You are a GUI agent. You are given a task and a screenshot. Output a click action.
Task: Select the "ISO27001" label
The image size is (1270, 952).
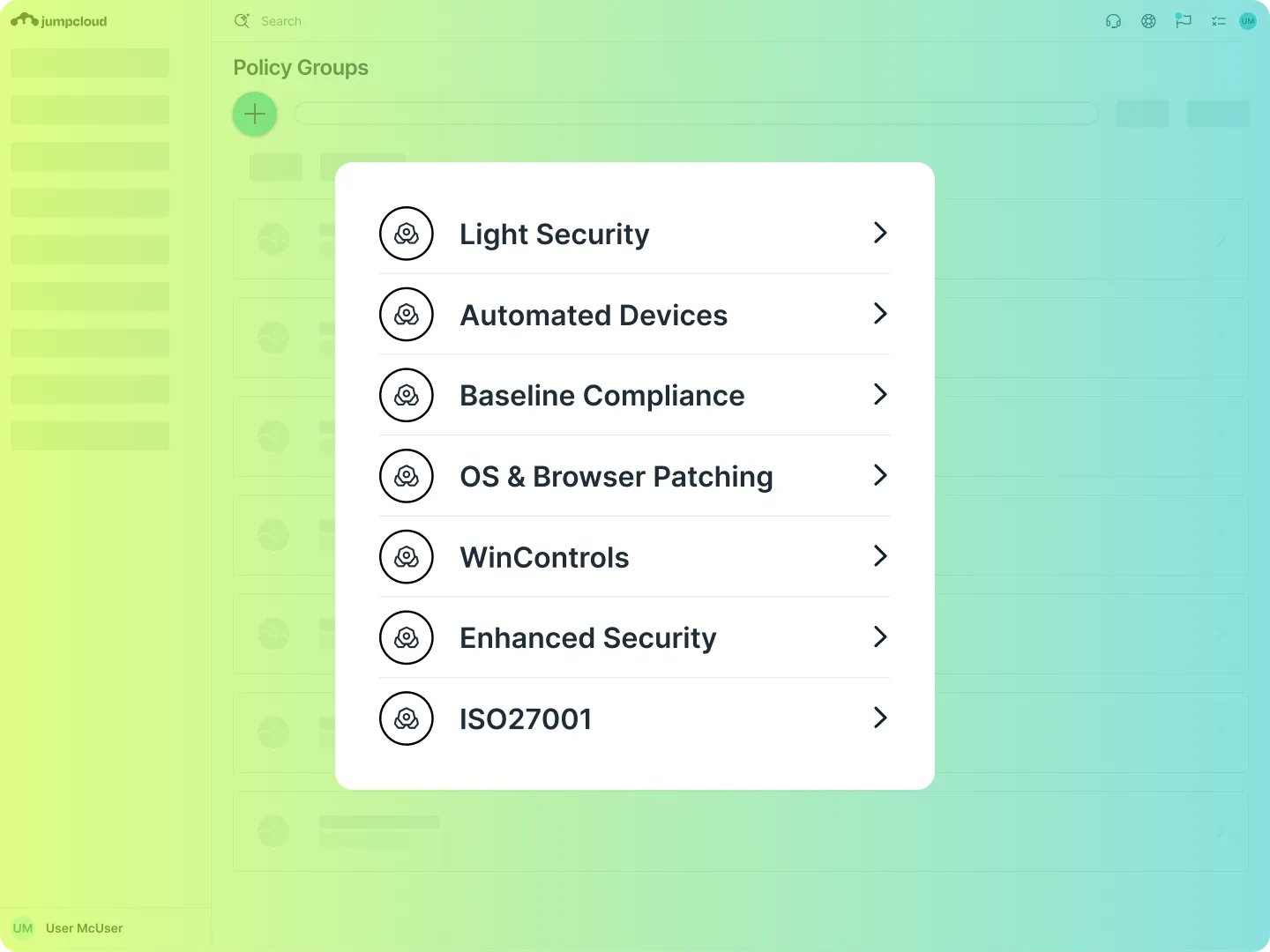tap(526, 719)
